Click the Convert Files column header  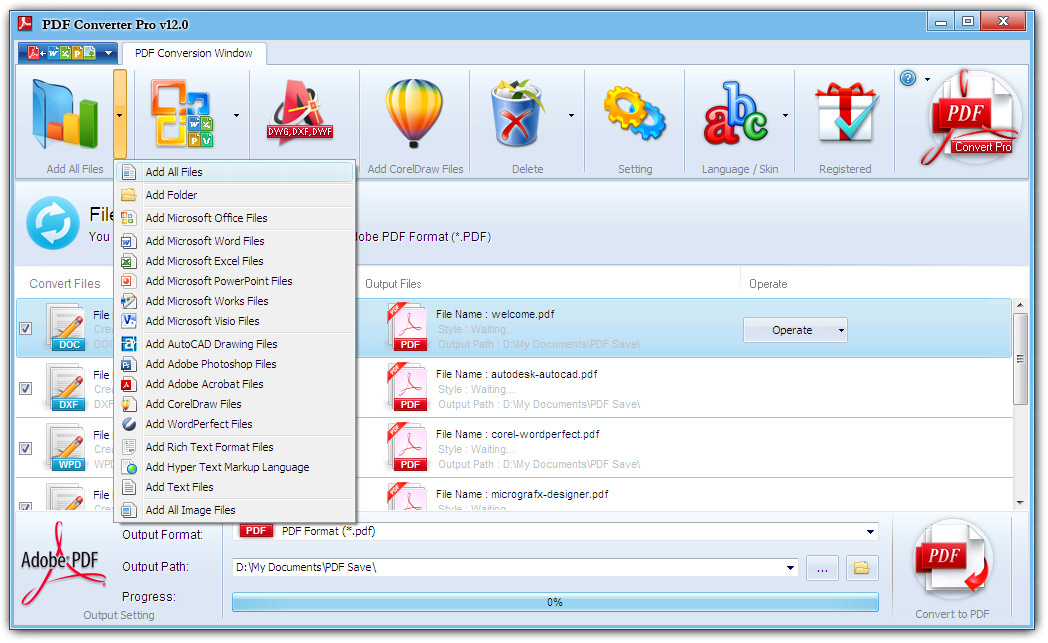65,283
